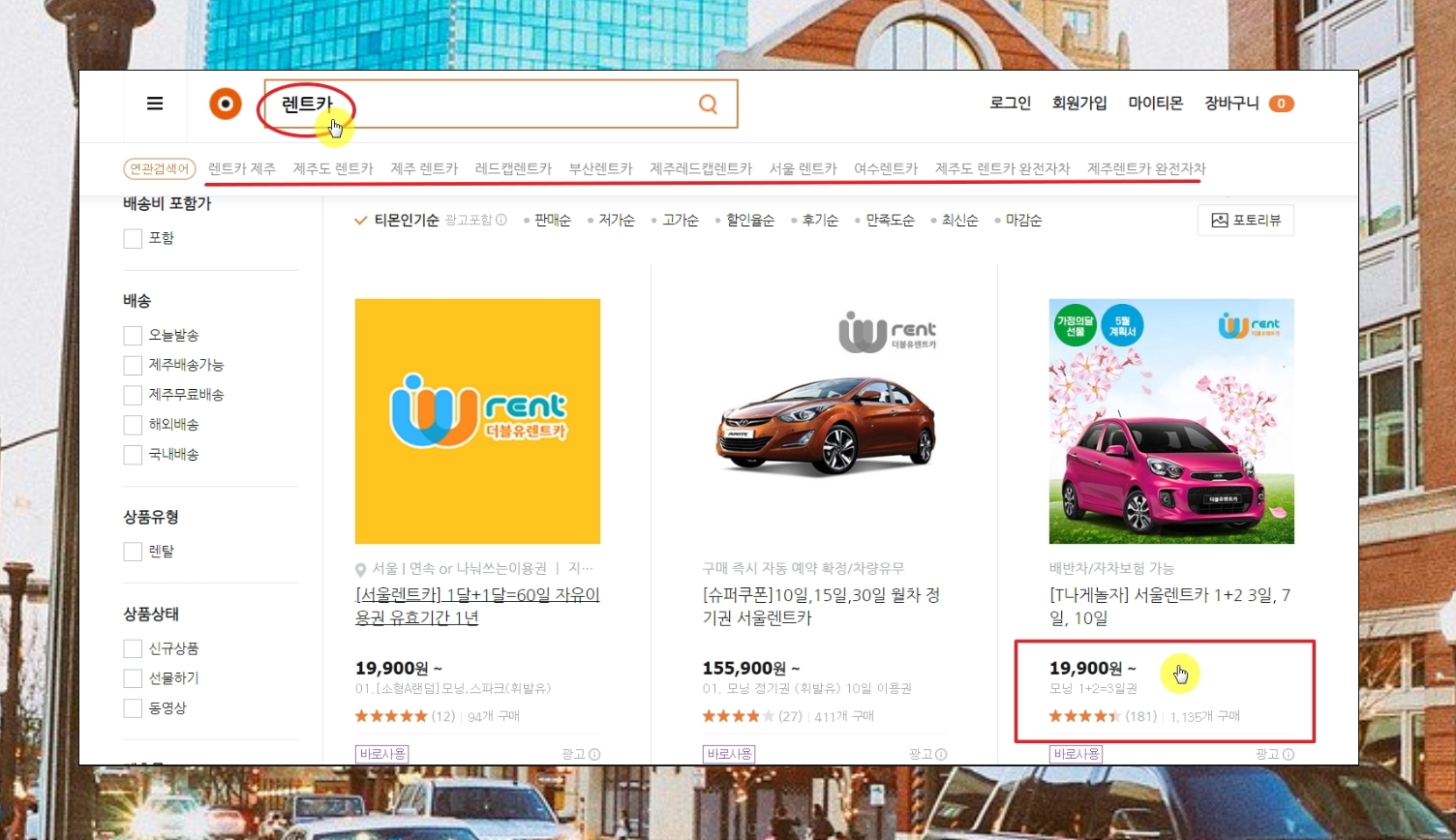
Task: Click 바로사용 badge under third product
Action: (x=1076, y=754)
